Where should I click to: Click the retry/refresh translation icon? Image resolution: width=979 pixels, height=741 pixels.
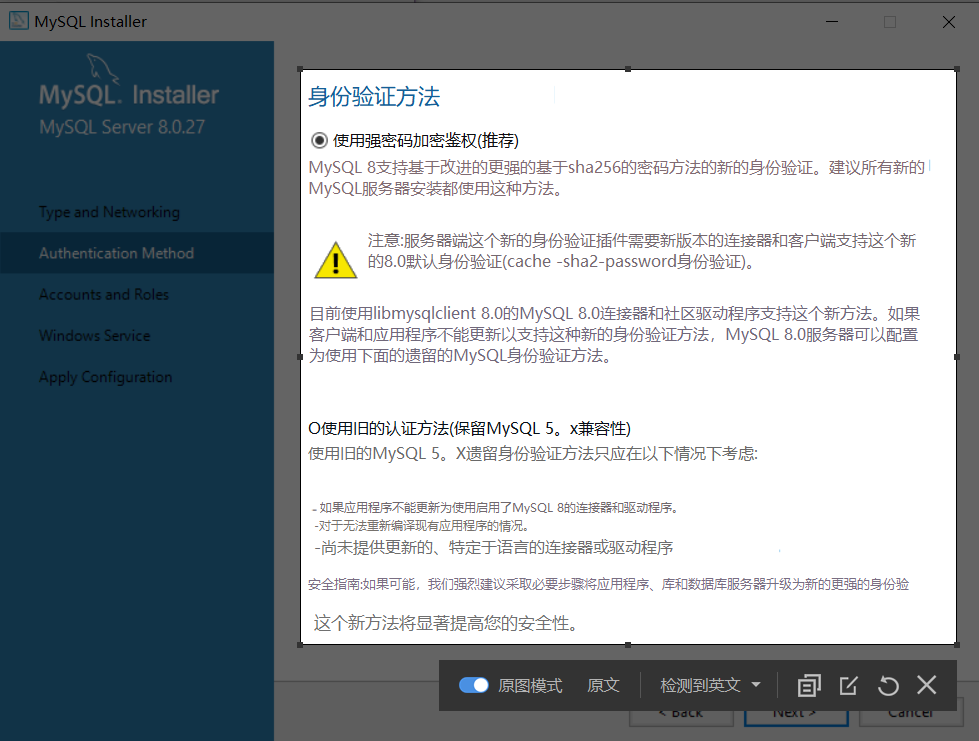[888, 685]
